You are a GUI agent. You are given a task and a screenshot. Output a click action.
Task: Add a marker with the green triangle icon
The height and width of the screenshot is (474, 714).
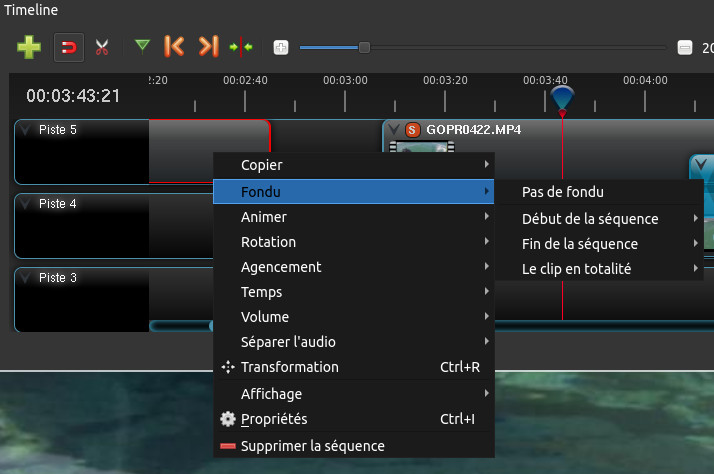[x=143, y=45]
